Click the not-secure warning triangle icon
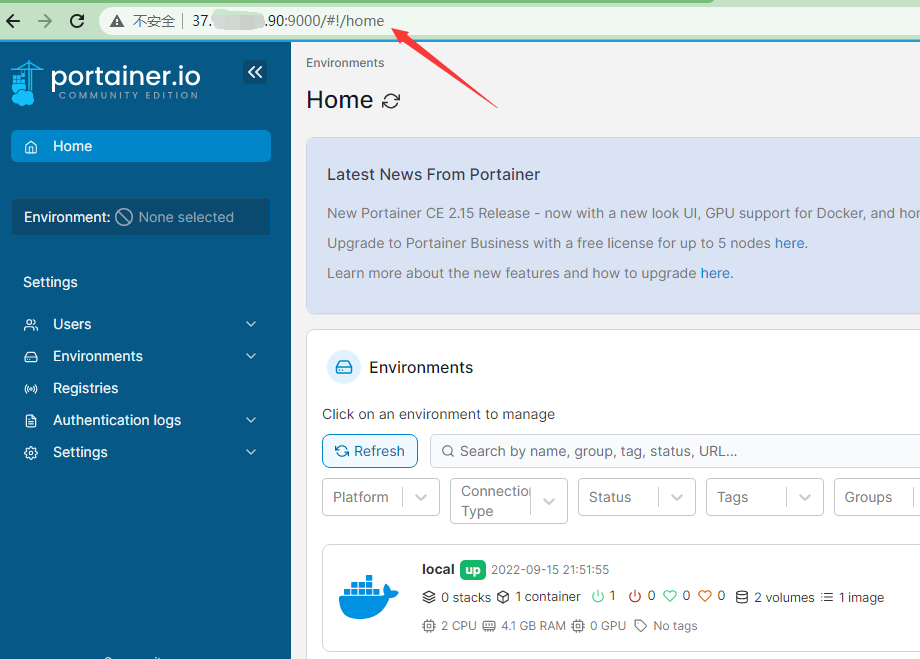 click(117, 21)
